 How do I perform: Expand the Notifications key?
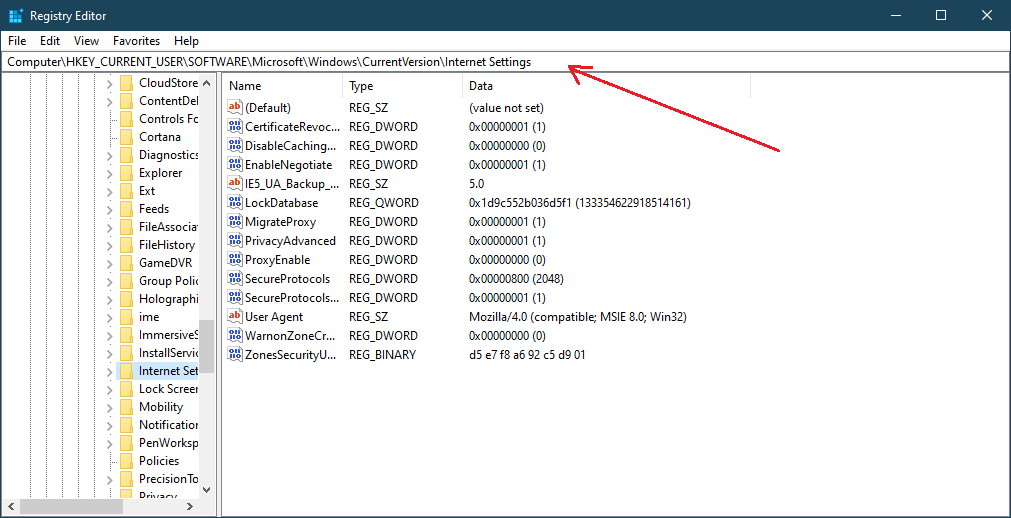(110, 426)
